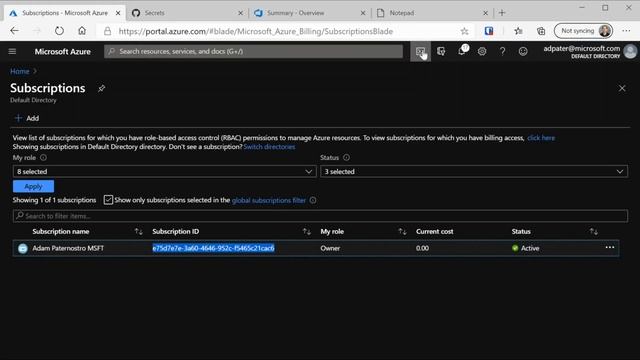
Task: Open the click here billing link
Action: (x=541, y=138)
